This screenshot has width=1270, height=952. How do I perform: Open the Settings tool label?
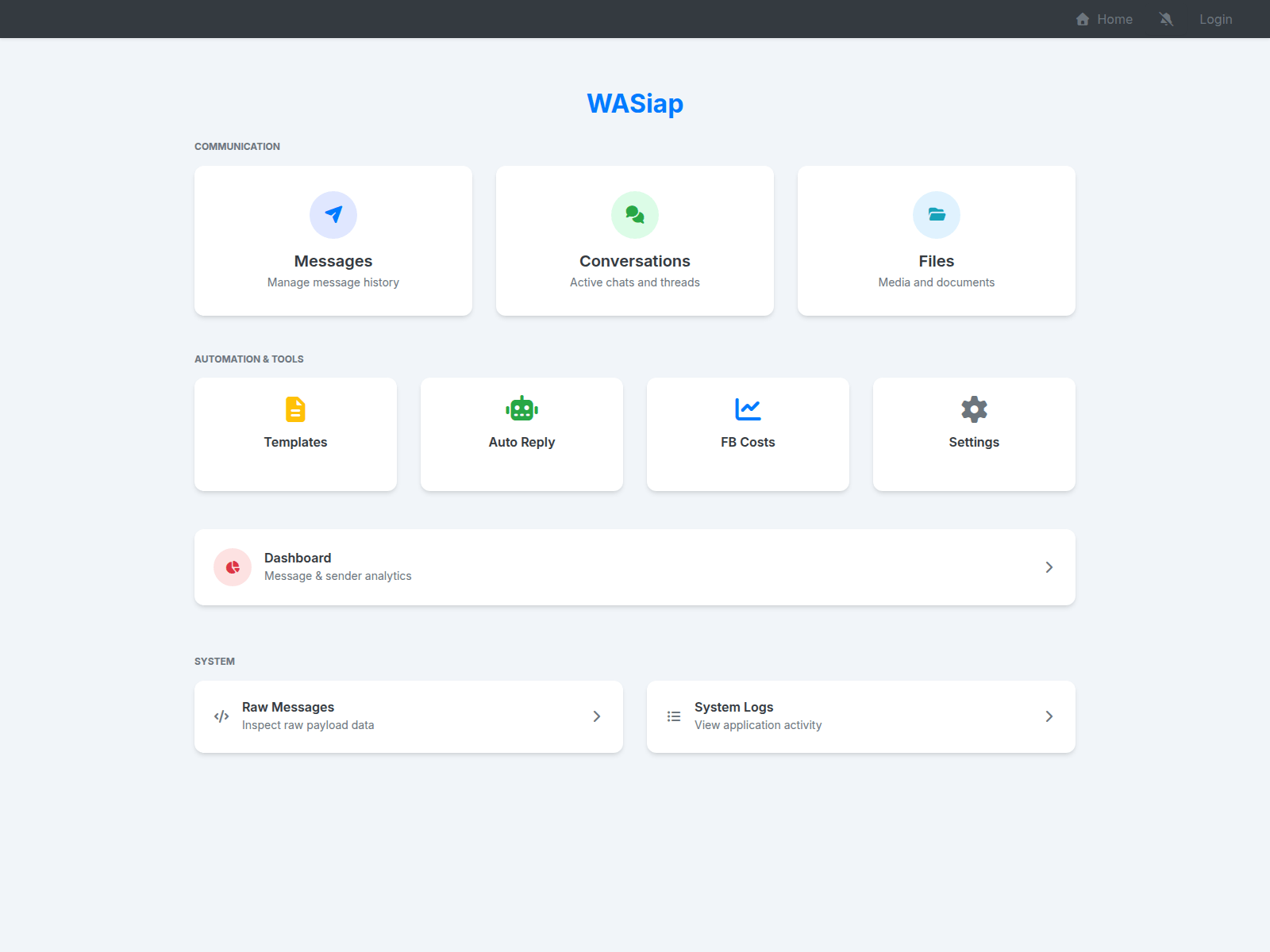point(974,442)
